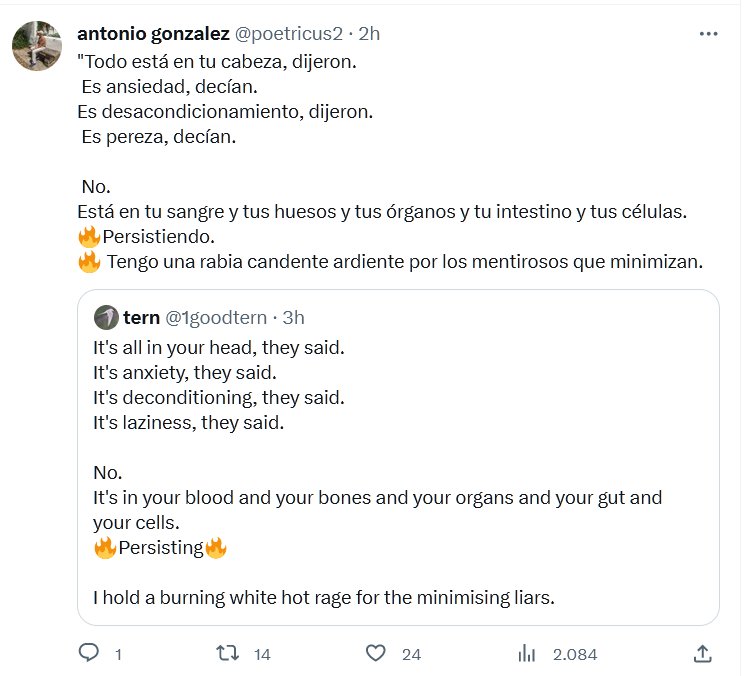Click the like count 24

[411, 655]
